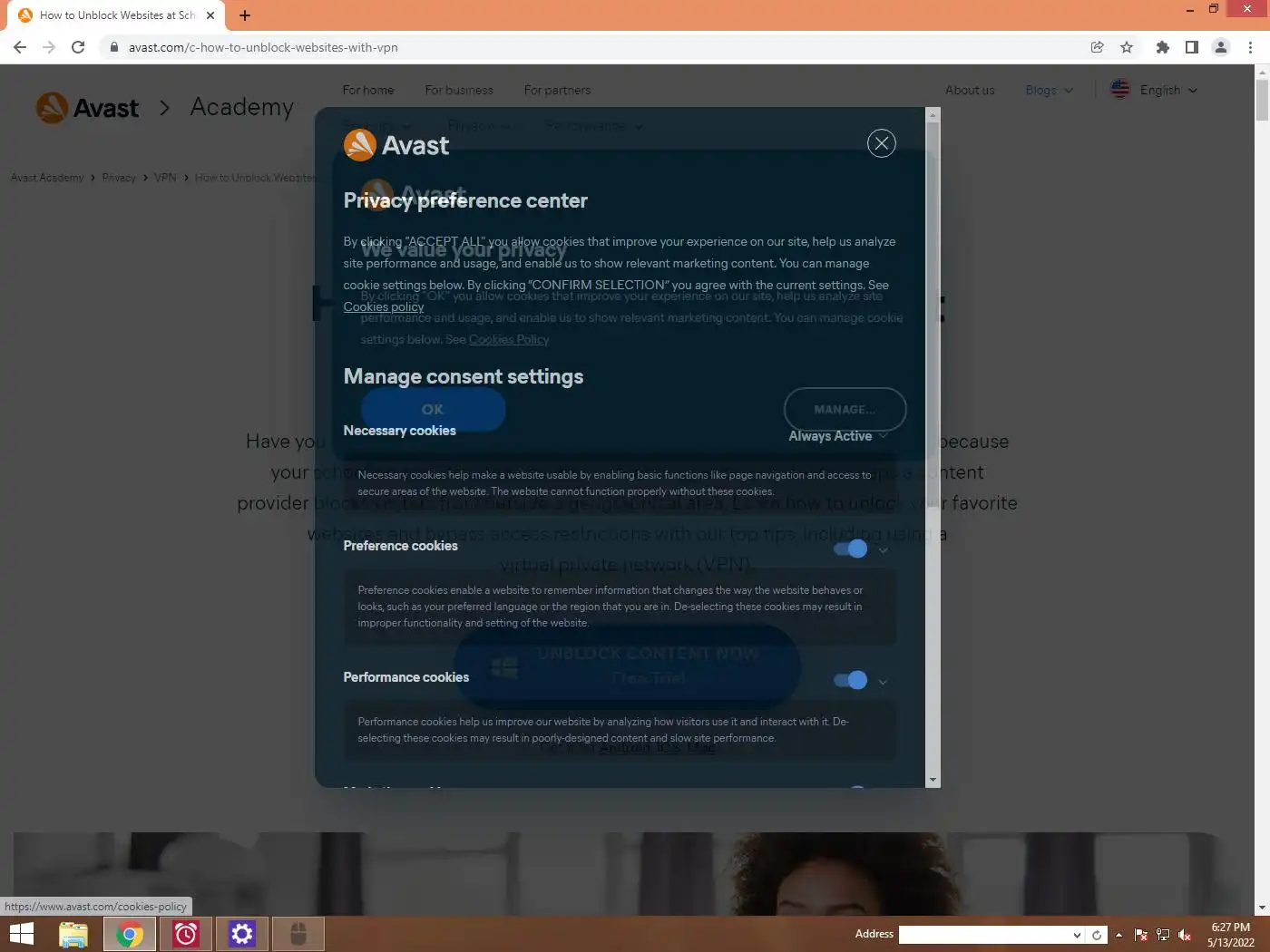
Task: Open the For partners menu
Action: click(x=557, y=90)
